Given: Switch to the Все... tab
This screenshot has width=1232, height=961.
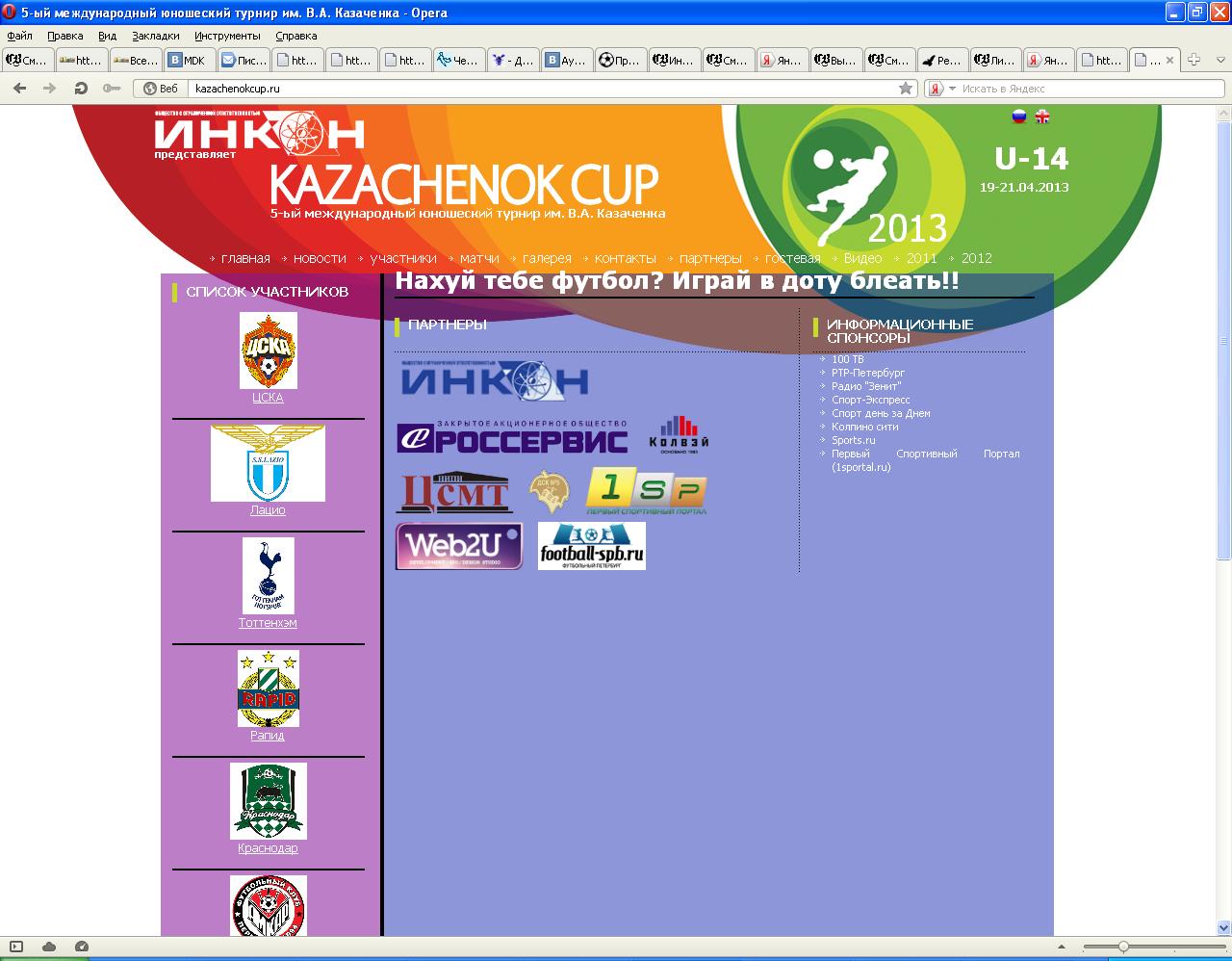Looking at the screenshot, I should (136, 60).
